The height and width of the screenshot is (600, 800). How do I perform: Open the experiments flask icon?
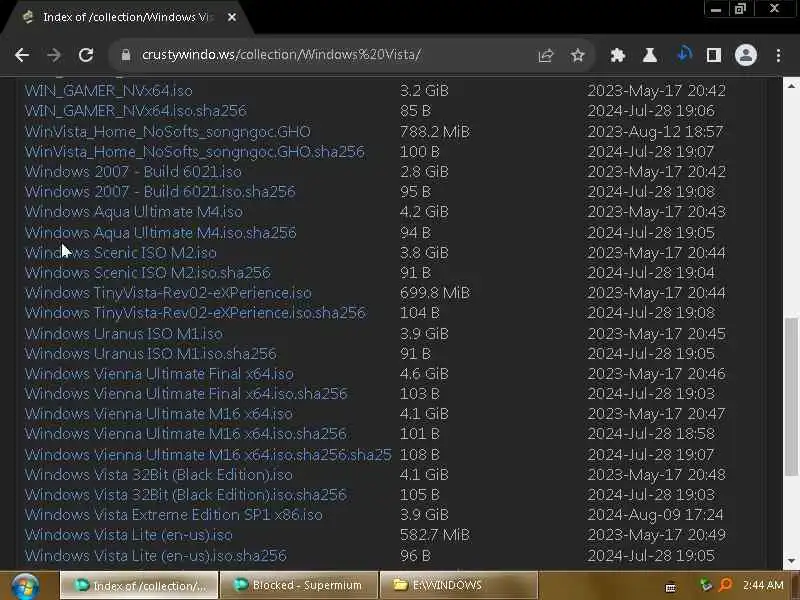[649, 55]
